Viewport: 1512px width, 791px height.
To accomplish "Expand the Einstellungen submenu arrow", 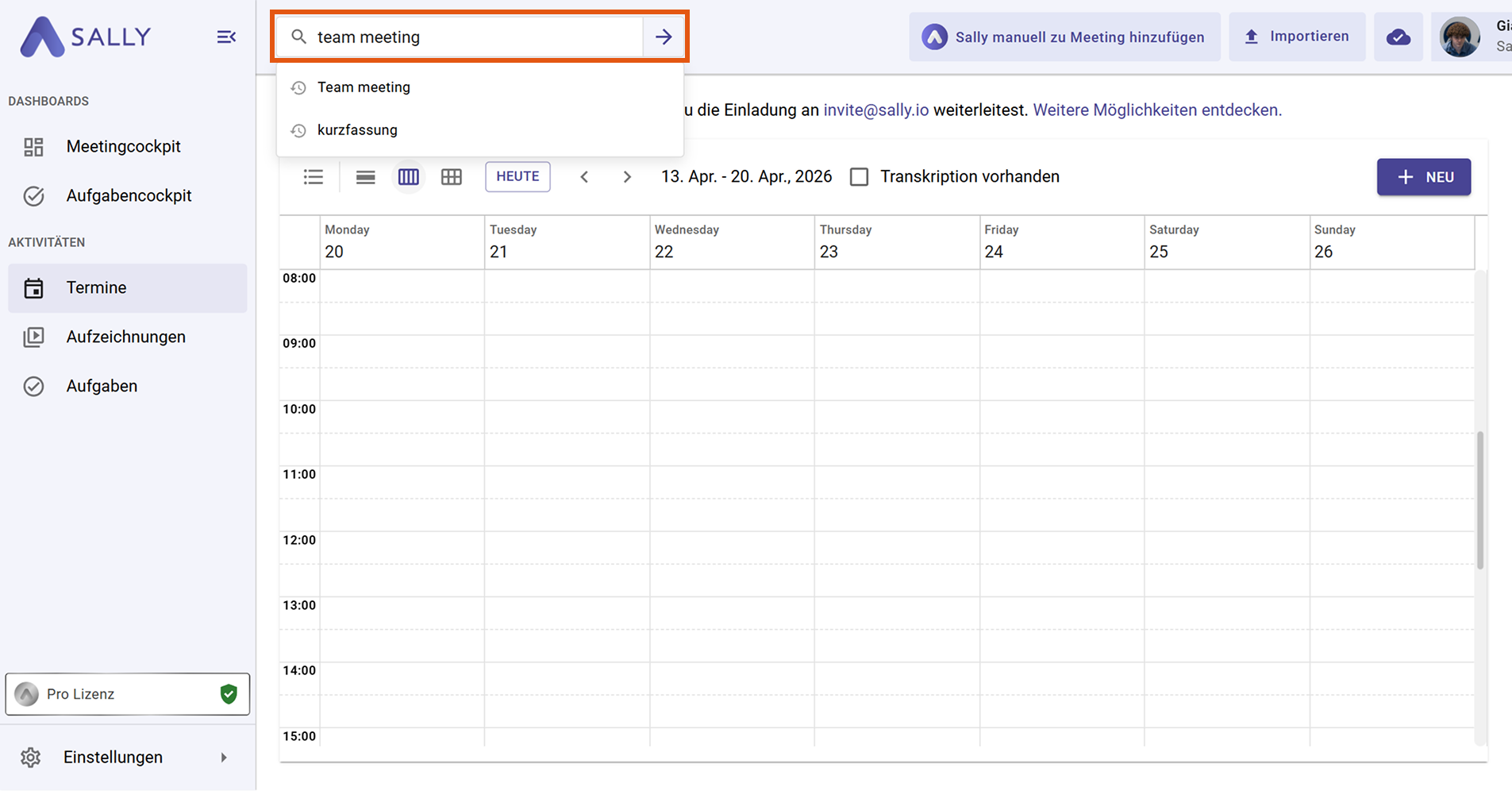I will coord(224,758).
